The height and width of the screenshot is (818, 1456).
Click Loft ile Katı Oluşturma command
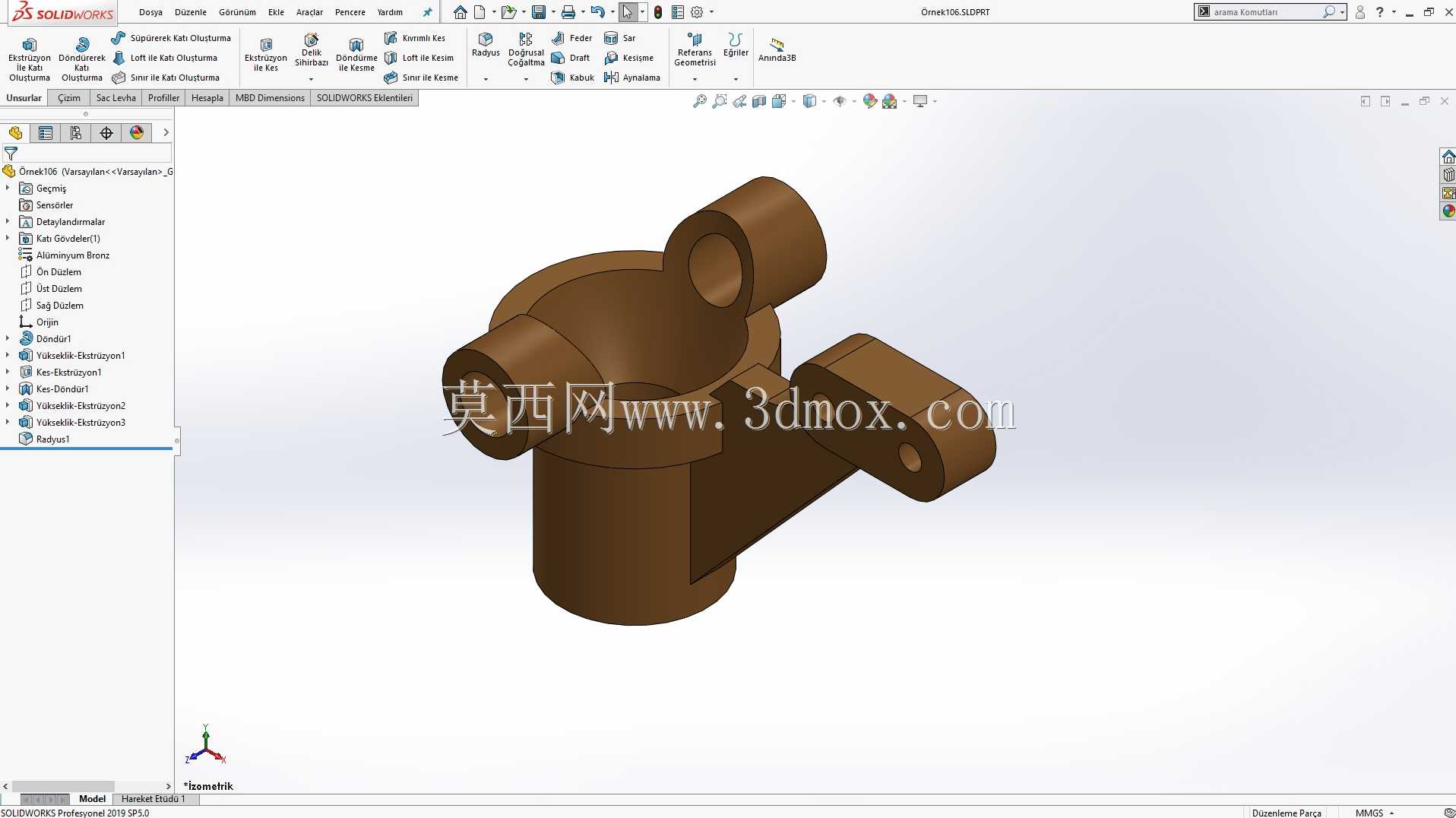point(165,58)
